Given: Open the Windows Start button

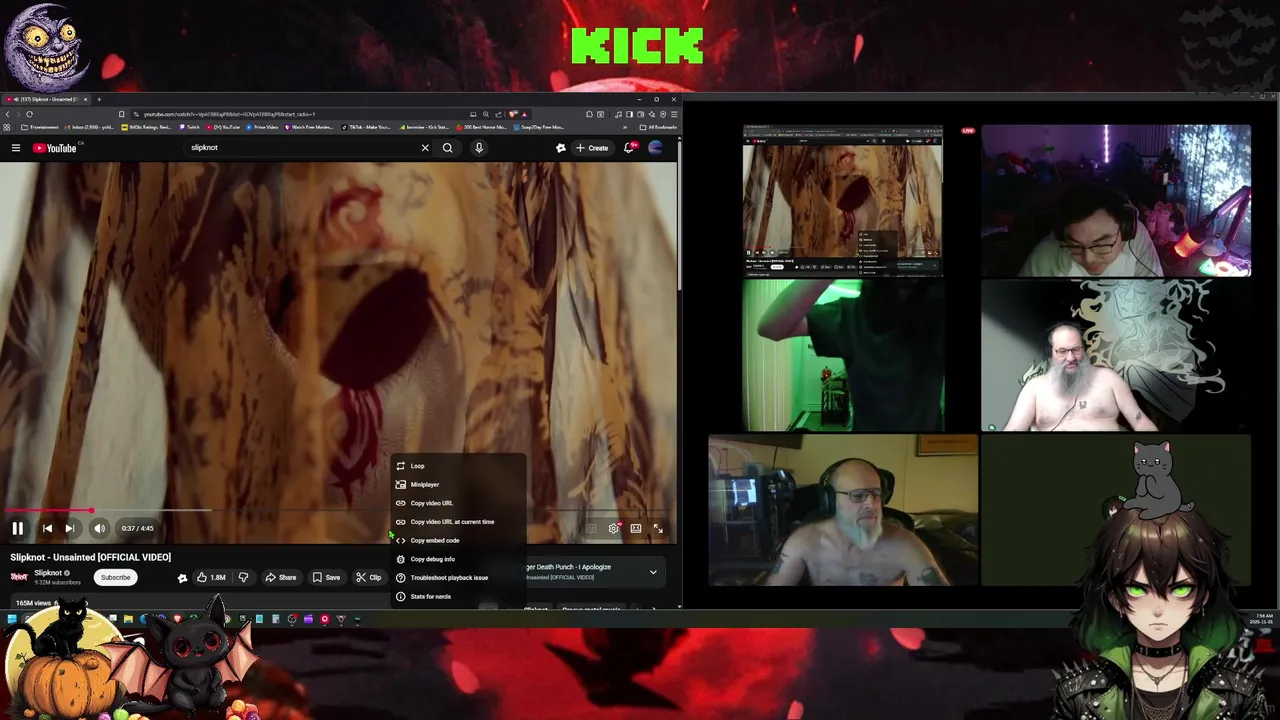Looking at the screenshot, I should [12, 619].
